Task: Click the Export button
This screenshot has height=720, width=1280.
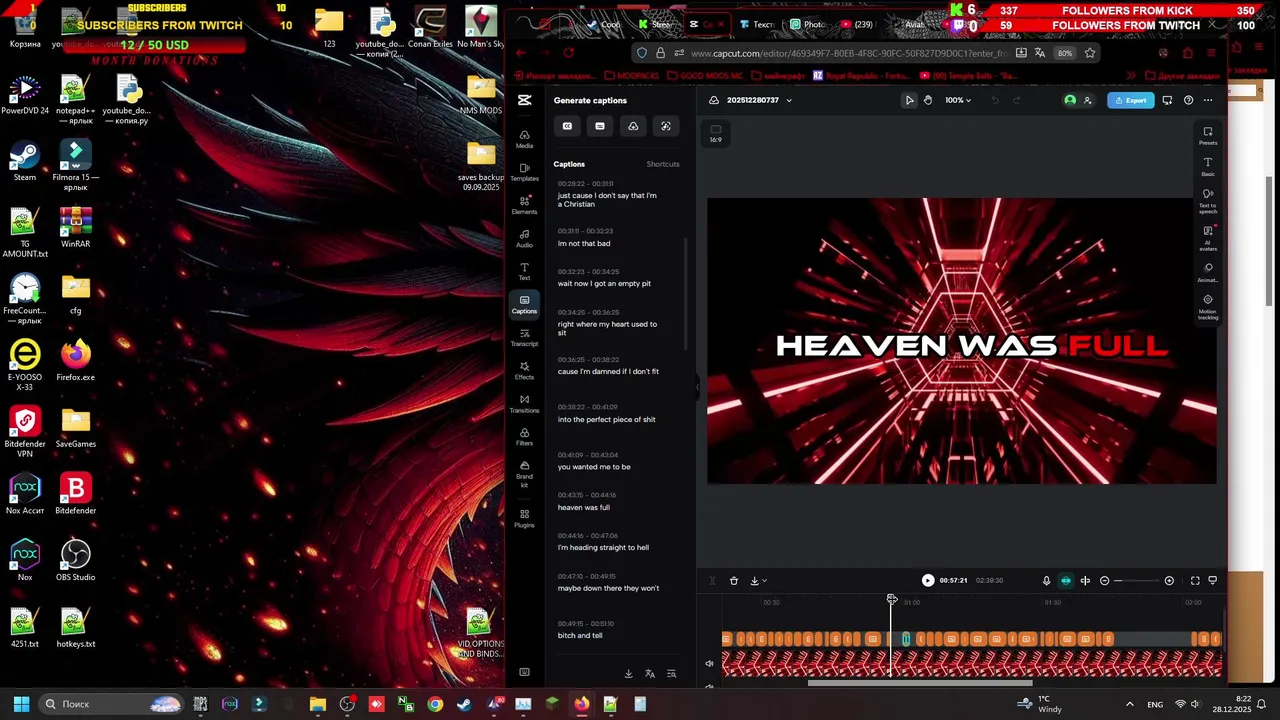Action: [x=1131, y=100]
